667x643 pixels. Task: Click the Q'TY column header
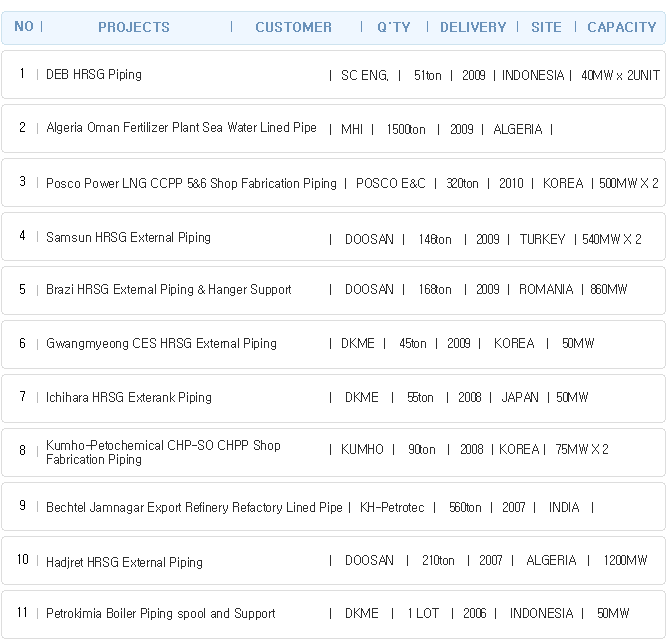[x=393, y=27]
